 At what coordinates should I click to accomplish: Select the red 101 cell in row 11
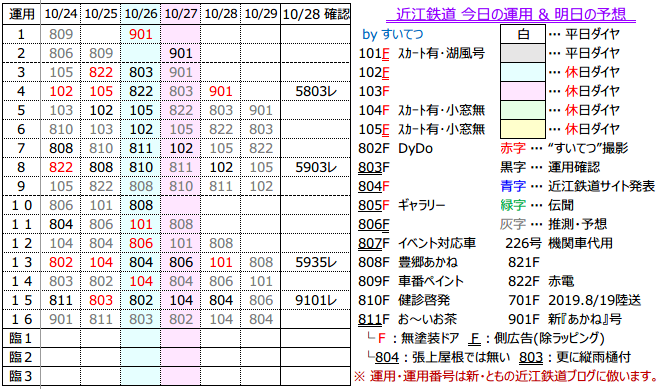[141, 224]
